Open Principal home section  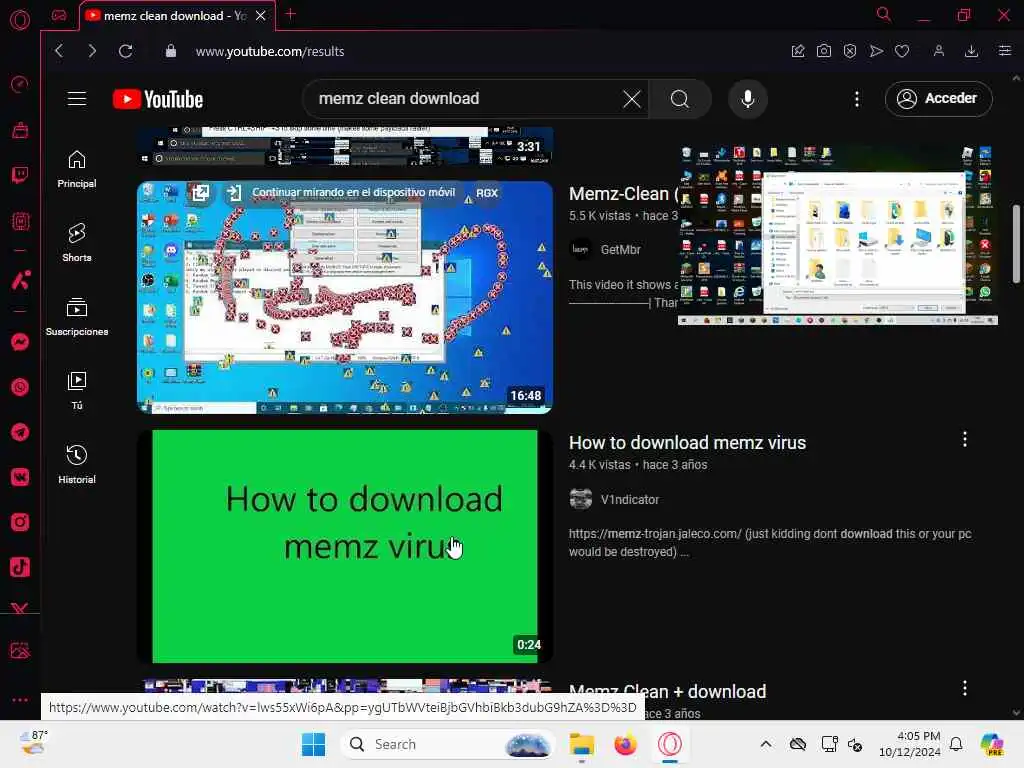coord(77,169)
